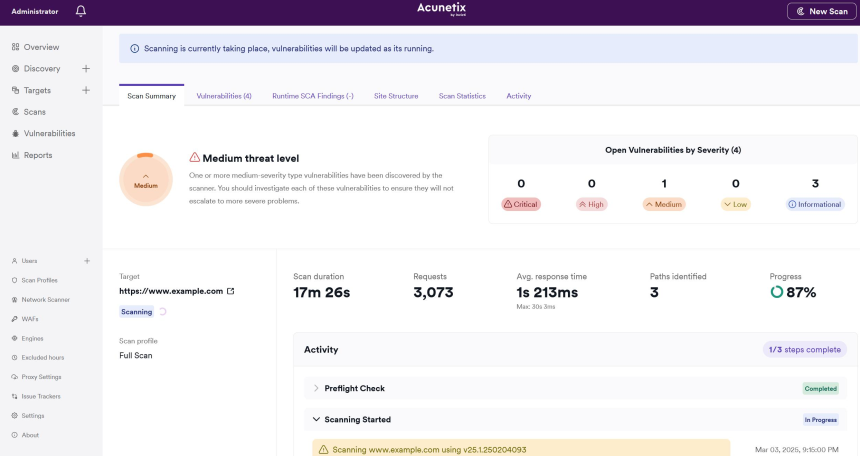This screenshot has width=860, height=456.
Task: Click the Mar 03, 2025 timestamp
Action: click(796, 449)
